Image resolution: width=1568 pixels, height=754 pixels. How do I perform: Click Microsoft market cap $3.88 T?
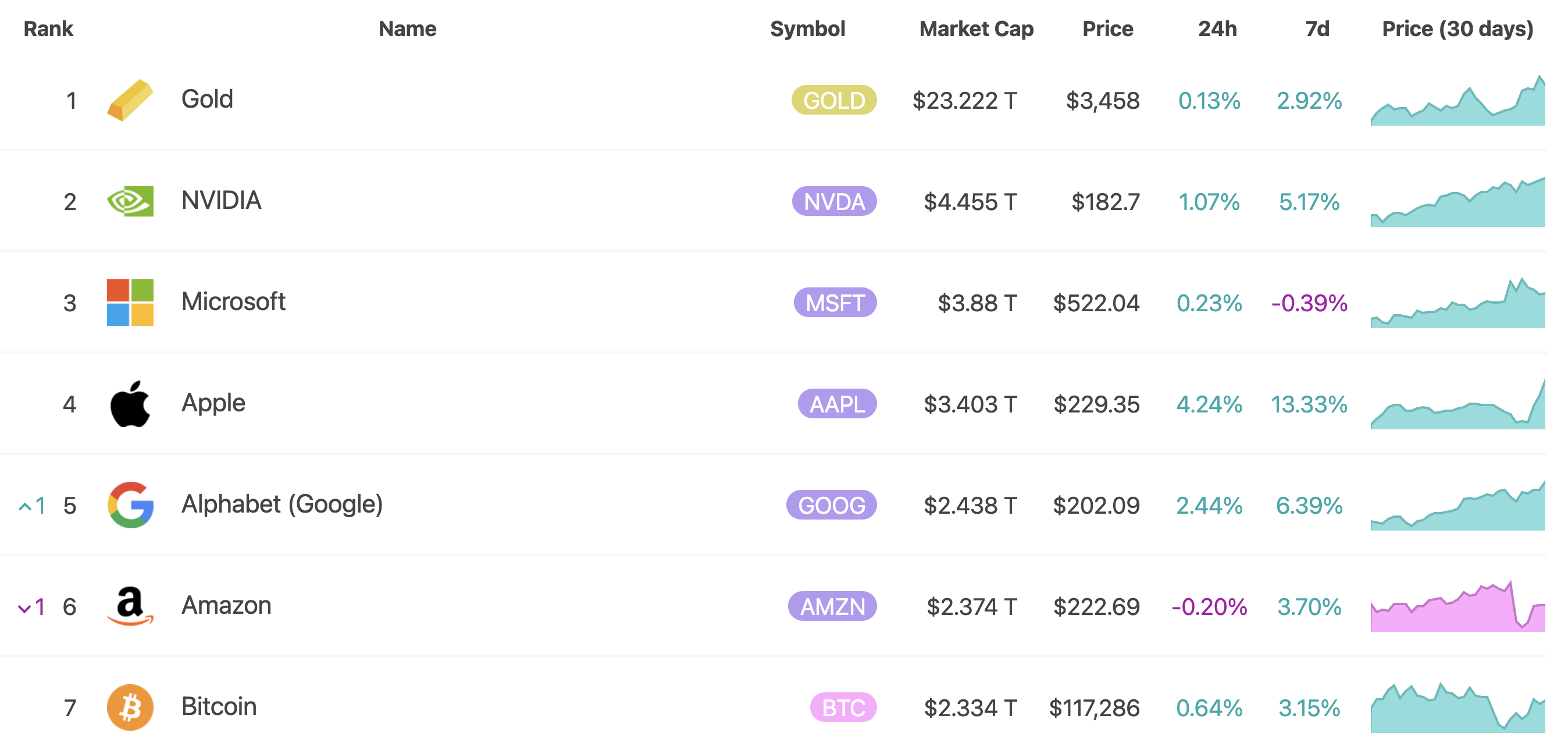point(977,303)
